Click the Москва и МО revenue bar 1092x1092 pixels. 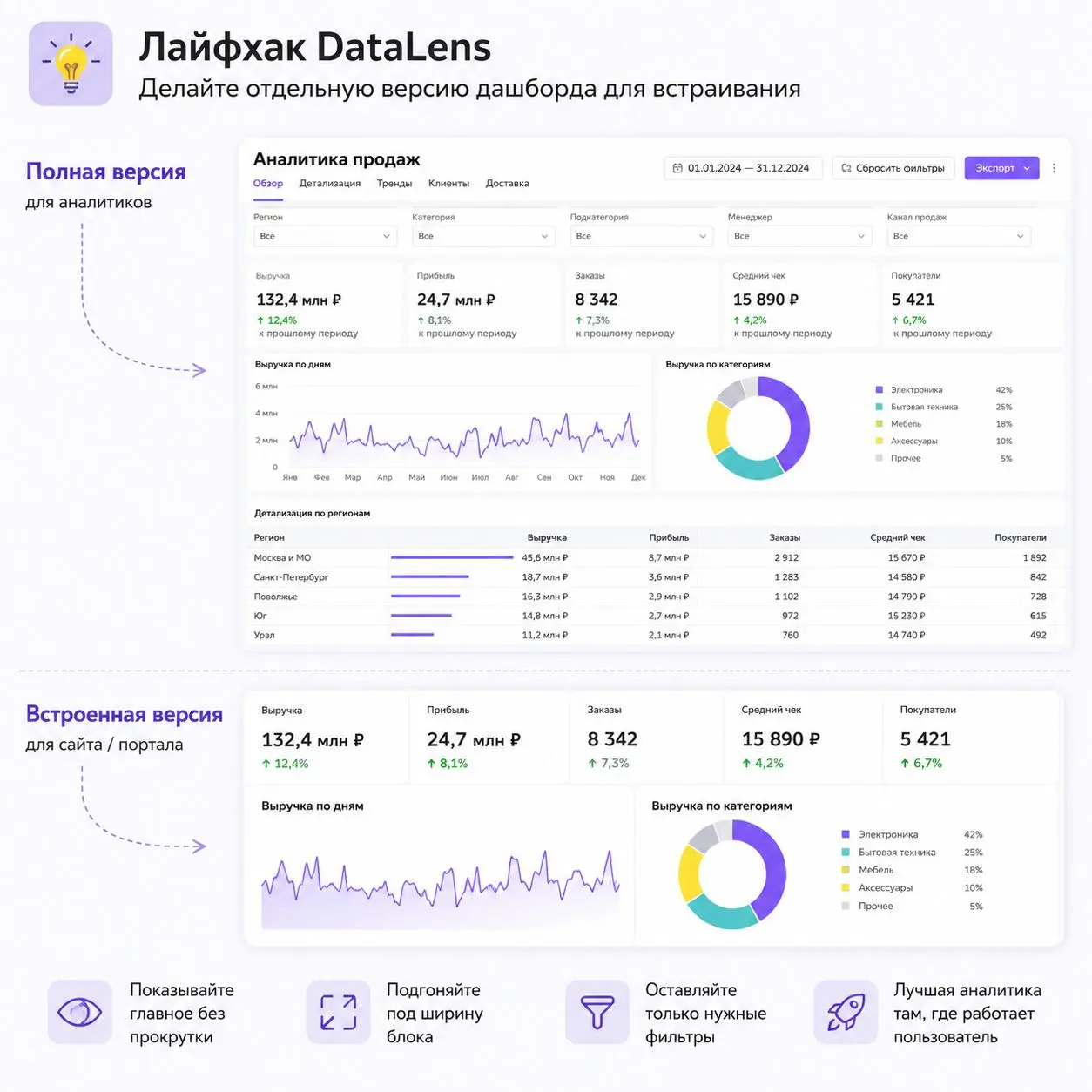pos(452,557)
